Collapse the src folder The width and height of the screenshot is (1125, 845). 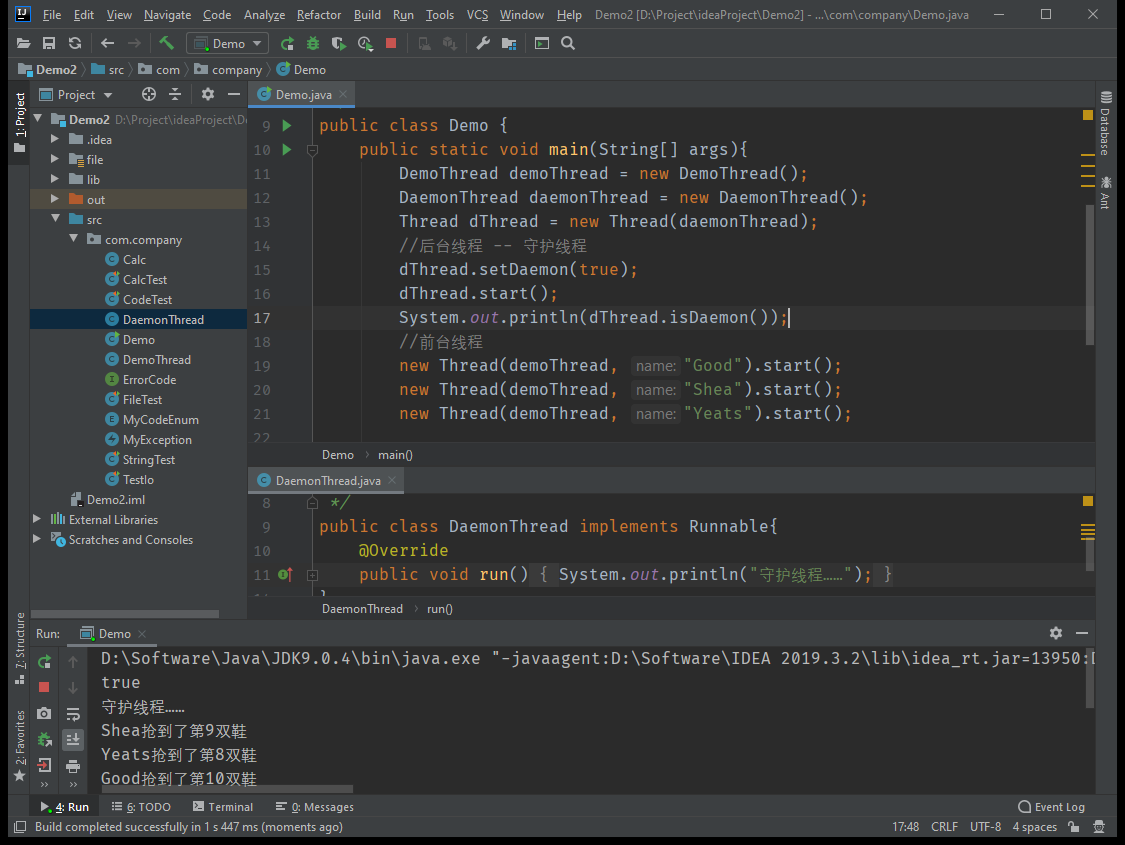click(x=55, y=218)
